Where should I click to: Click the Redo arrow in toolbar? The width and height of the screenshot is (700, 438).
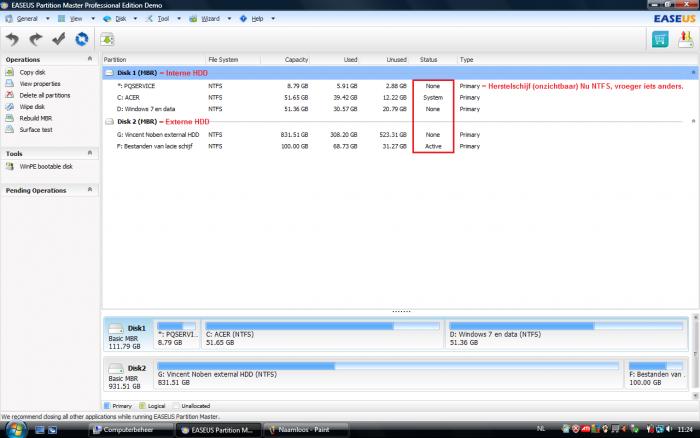pos(35,39)
